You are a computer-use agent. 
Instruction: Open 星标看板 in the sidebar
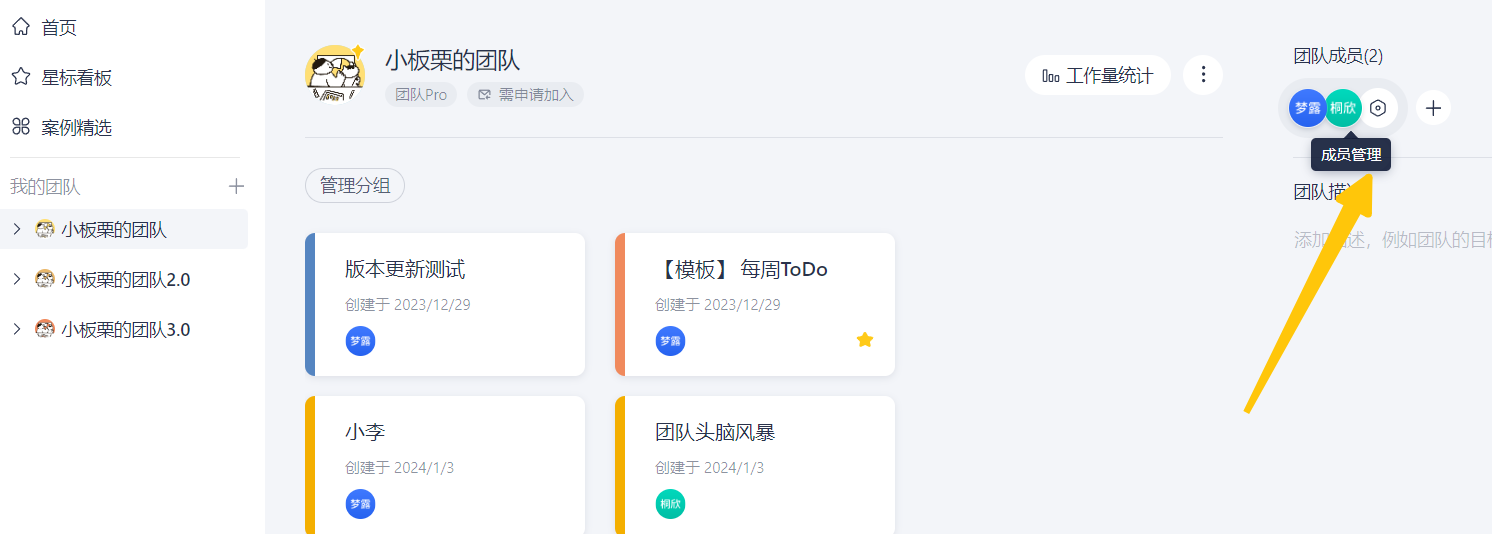coord(76,78)
